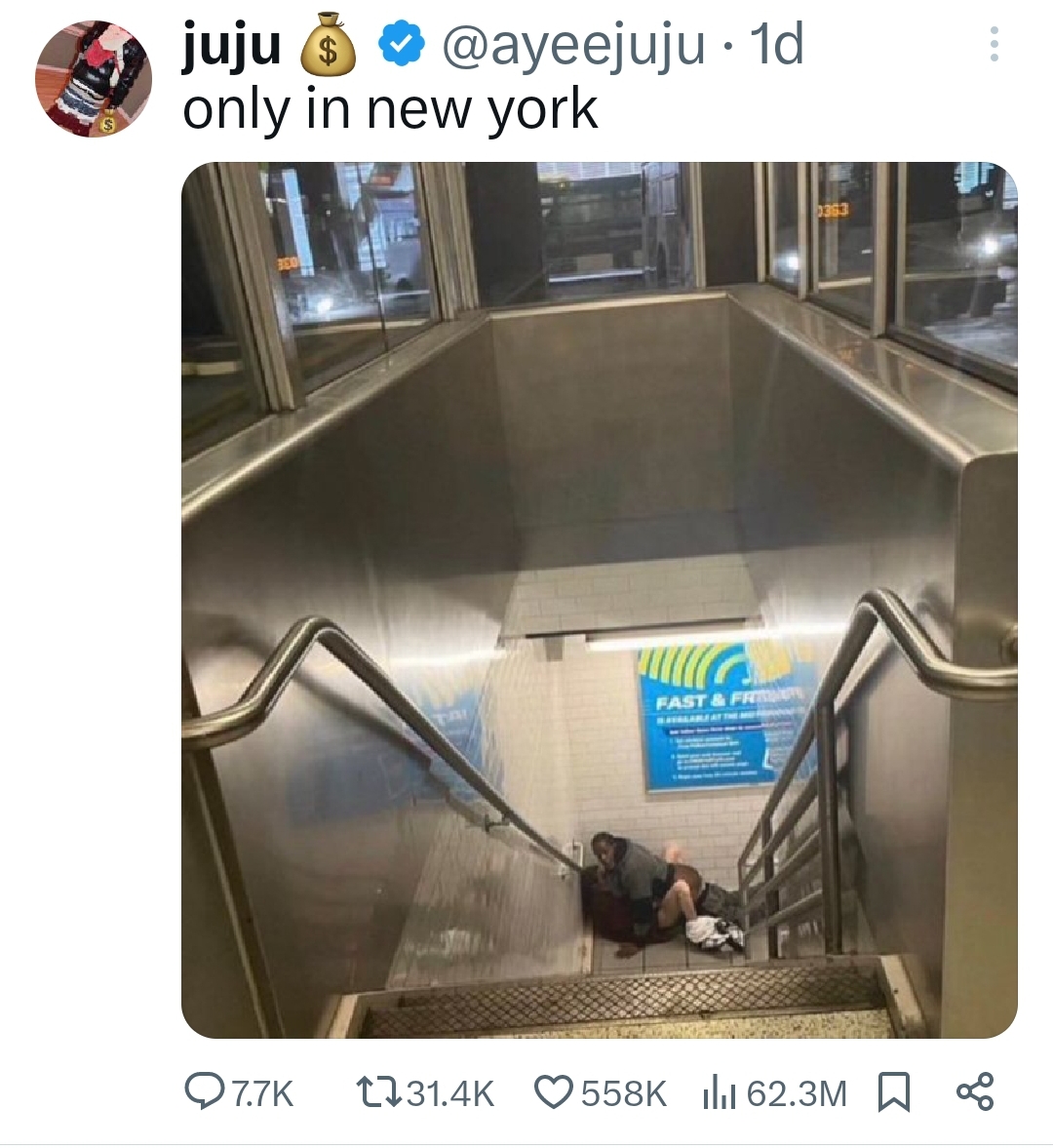1053x1148 pixels.
Task: Open the share icon for this post
Action: click(975, 1091)
